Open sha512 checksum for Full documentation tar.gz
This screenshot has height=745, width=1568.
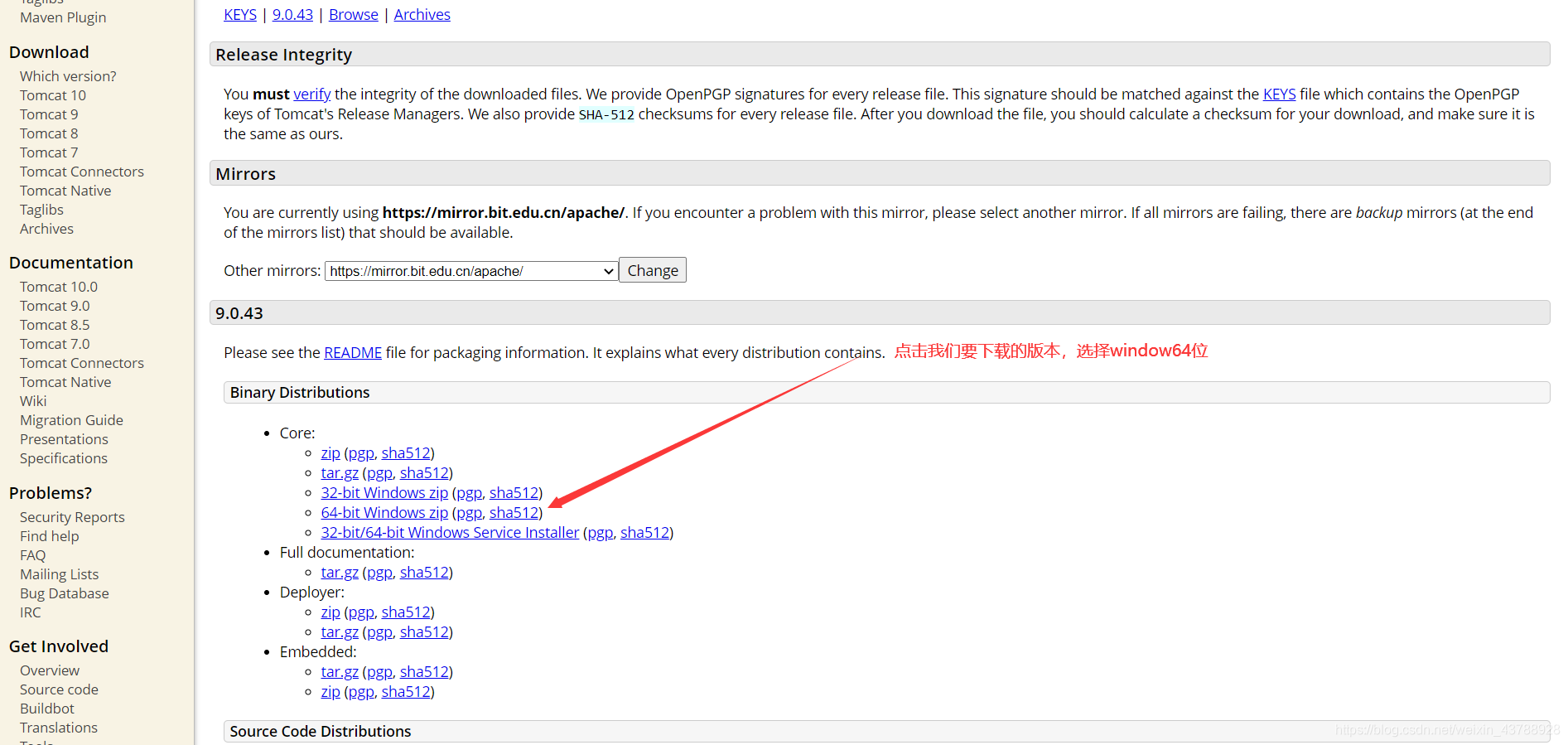click(x=424, y=573)
